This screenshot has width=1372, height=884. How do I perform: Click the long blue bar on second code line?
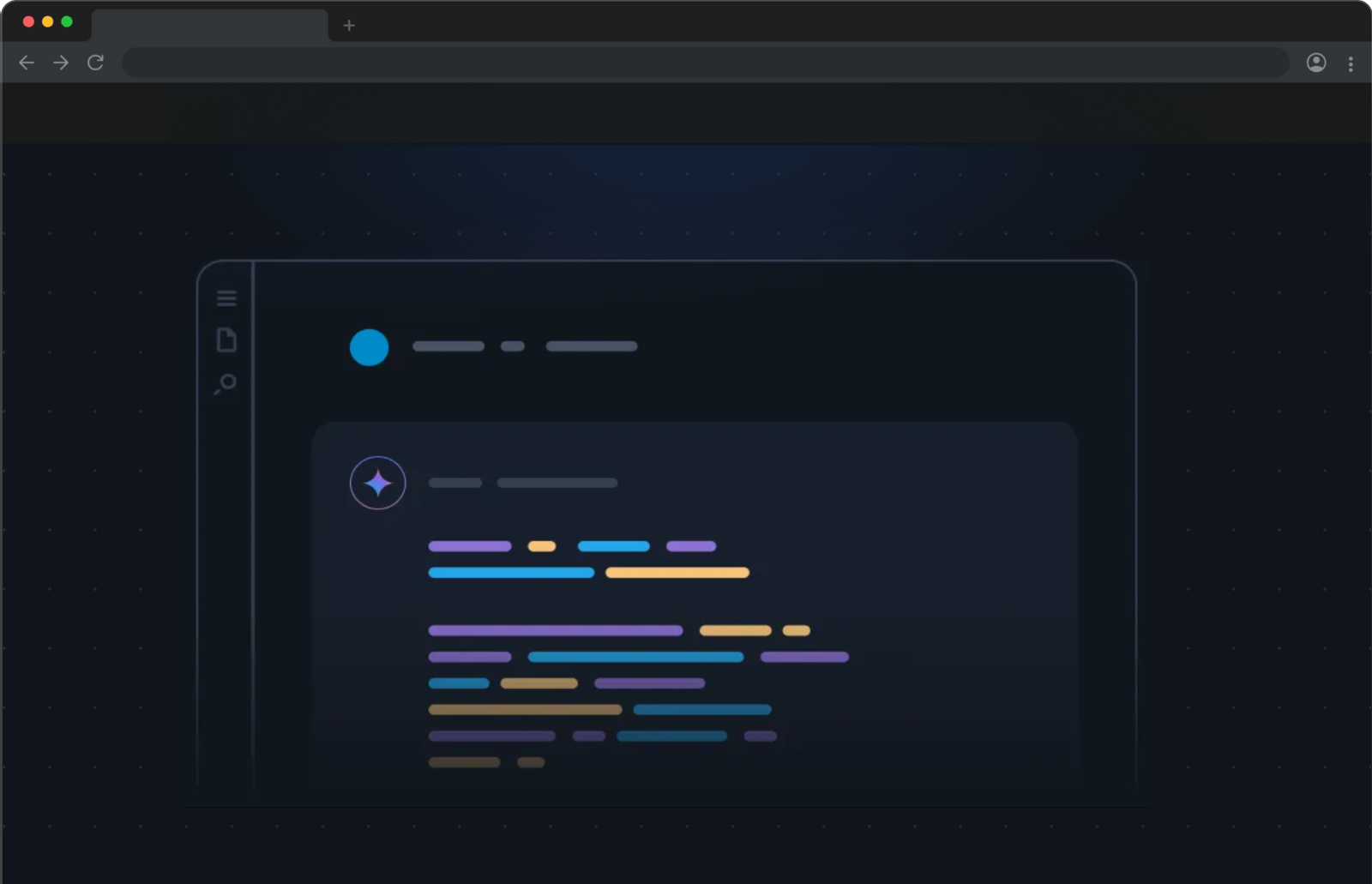point(511,573)
